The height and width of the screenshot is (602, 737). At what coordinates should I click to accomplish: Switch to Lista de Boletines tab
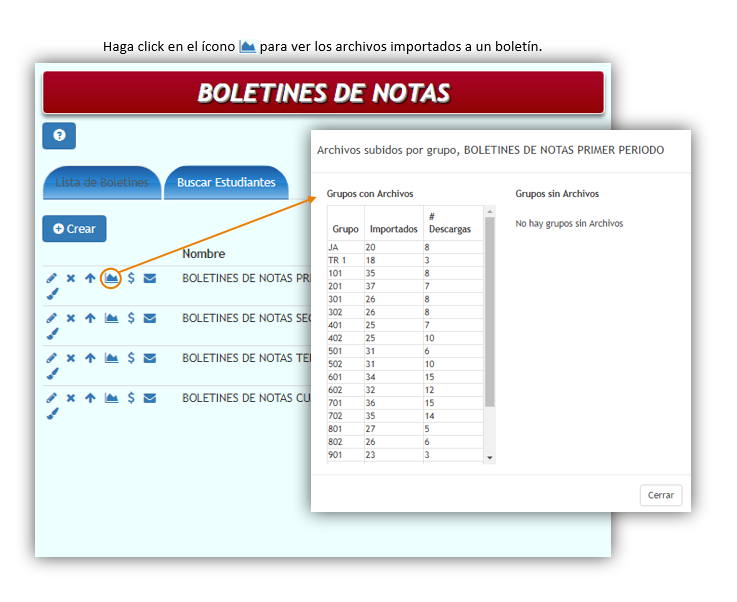coord(102,182)
